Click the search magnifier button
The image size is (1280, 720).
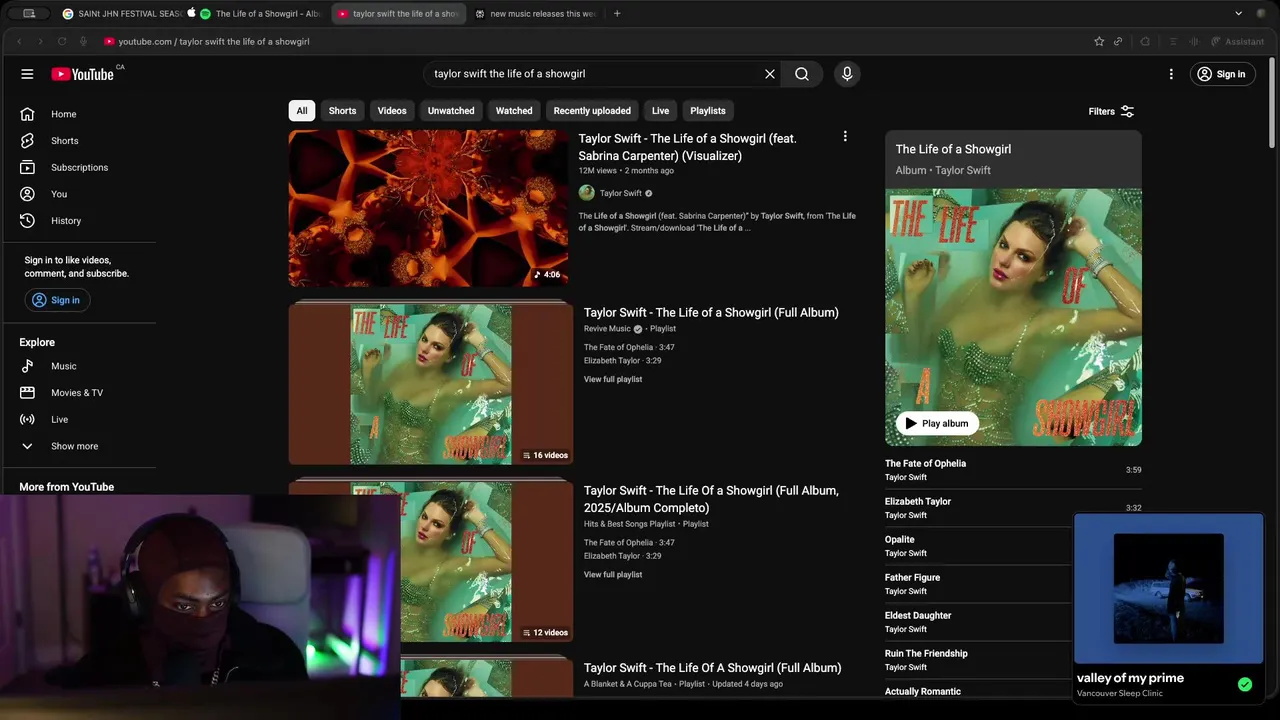[802, 74]
